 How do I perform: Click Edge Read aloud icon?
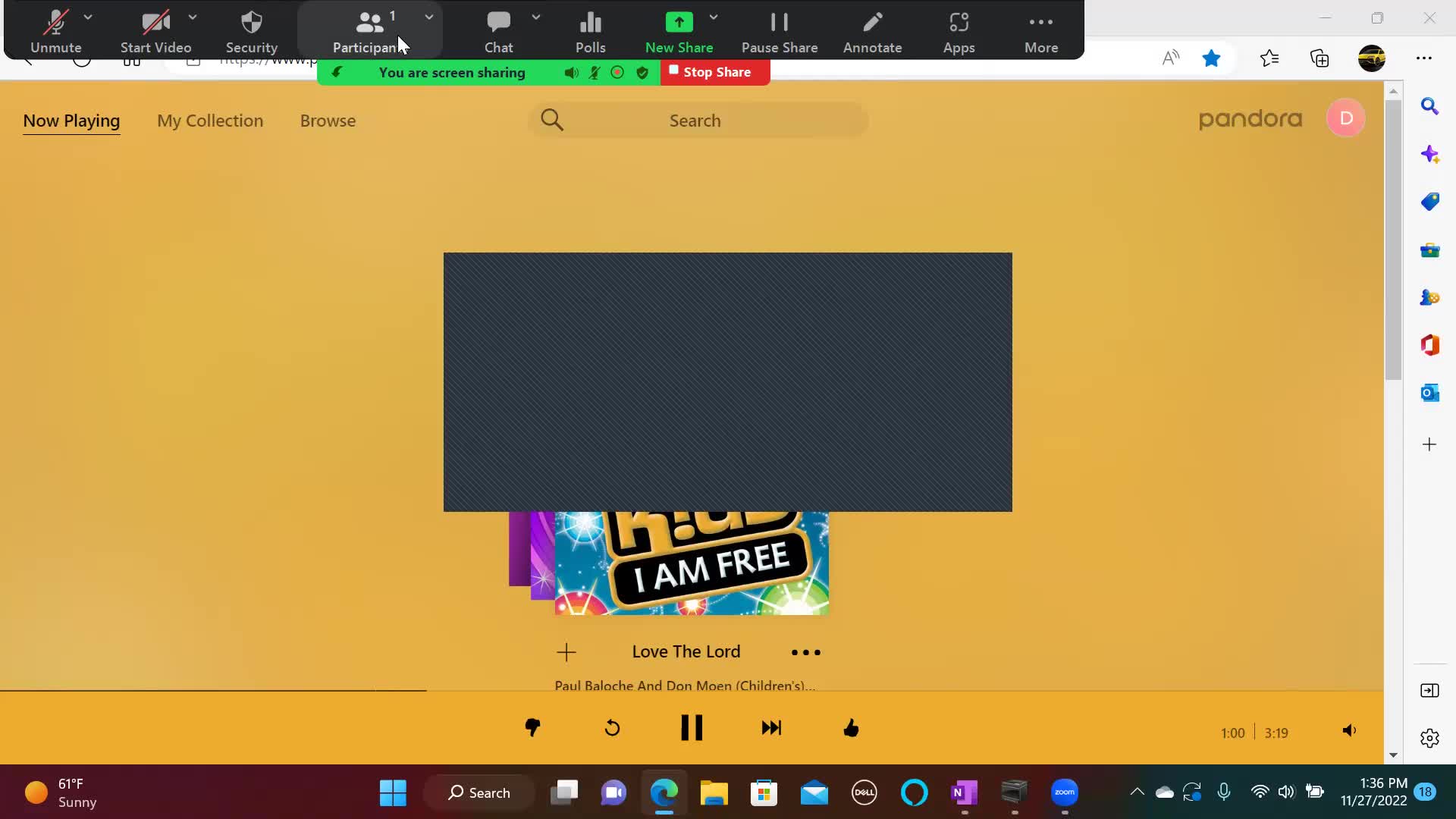[x=1171, y=58]
